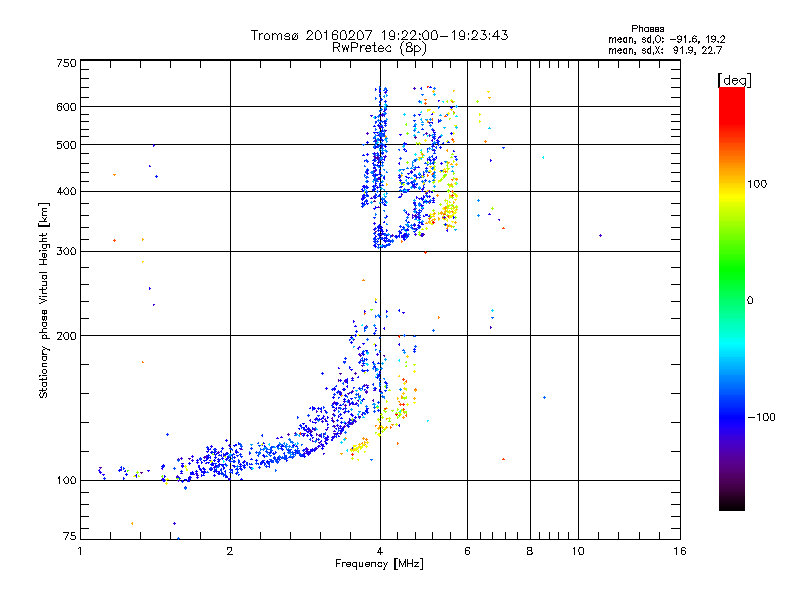The height and width of the screenshot is (600, 800).
Task: Click the "Phases" header text
Action: [647, 29]
